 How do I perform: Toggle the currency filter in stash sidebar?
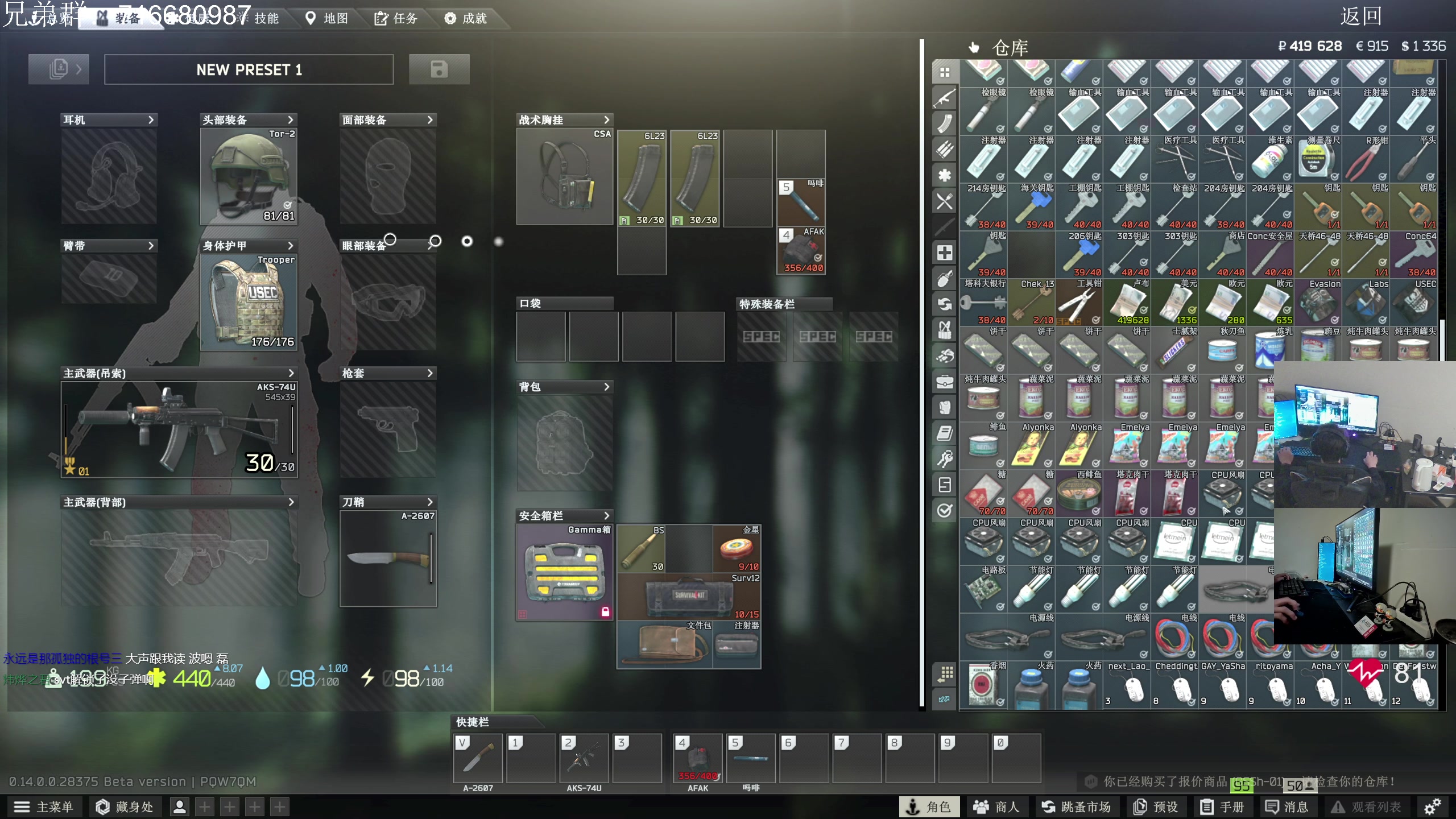click(945, 485)
